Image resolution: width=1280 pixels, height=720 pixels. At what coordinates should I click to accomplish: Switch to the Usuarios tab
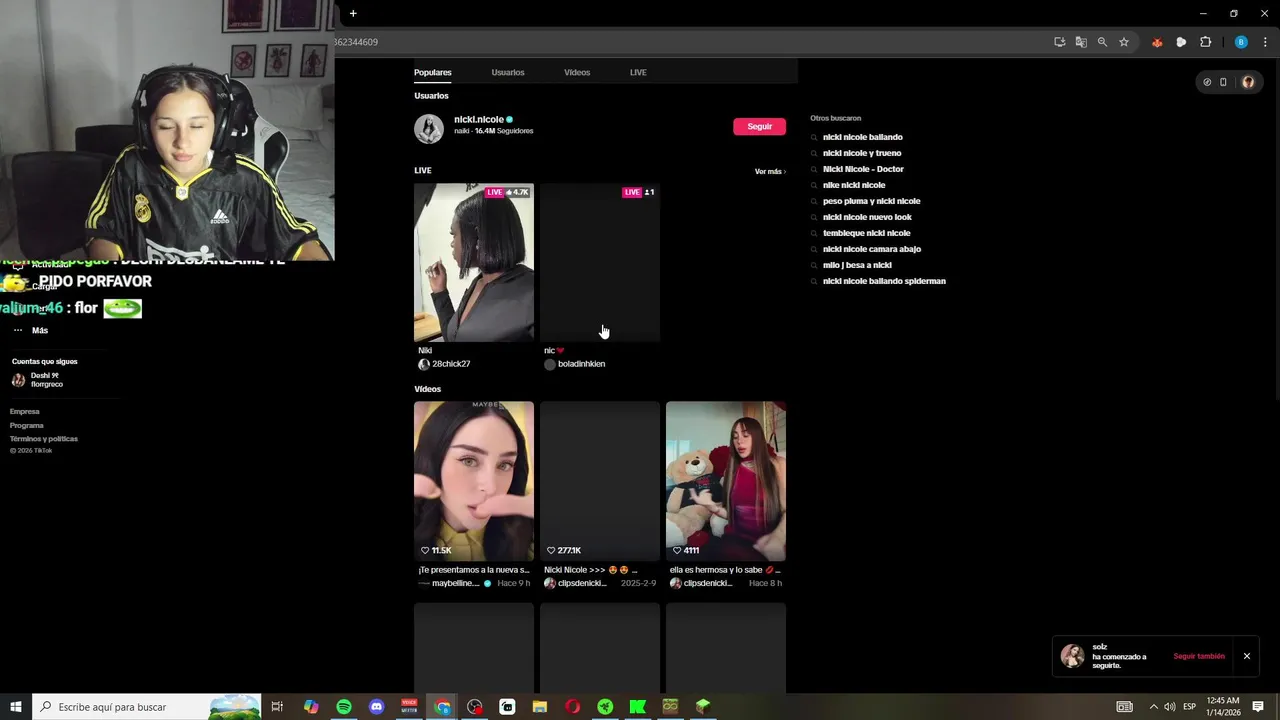[508, 72]
